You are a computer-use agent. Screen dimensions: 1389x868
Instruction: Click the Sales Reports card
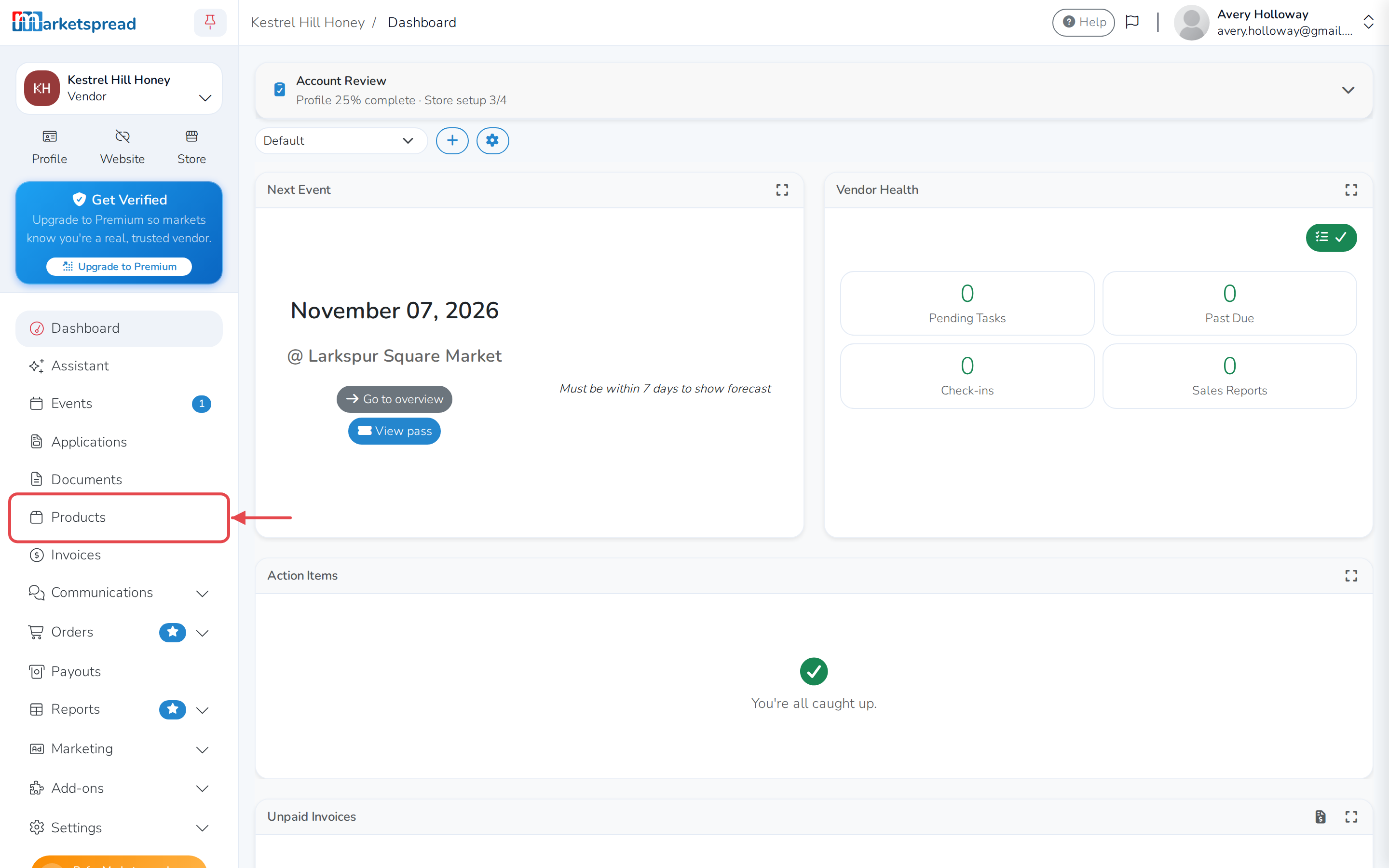[x=1229, y=376]
